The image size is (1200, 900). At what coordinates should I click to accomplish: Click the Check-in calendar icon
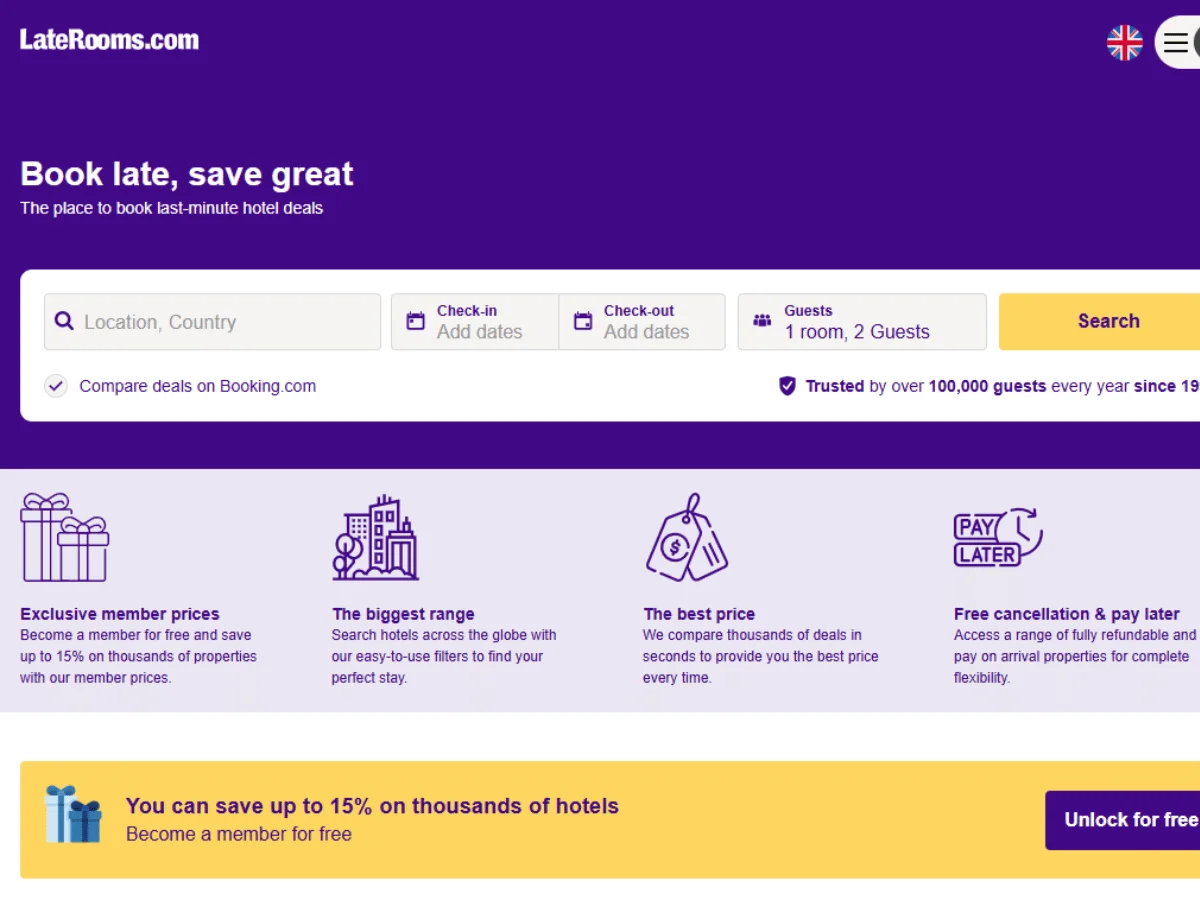(415, 321)
